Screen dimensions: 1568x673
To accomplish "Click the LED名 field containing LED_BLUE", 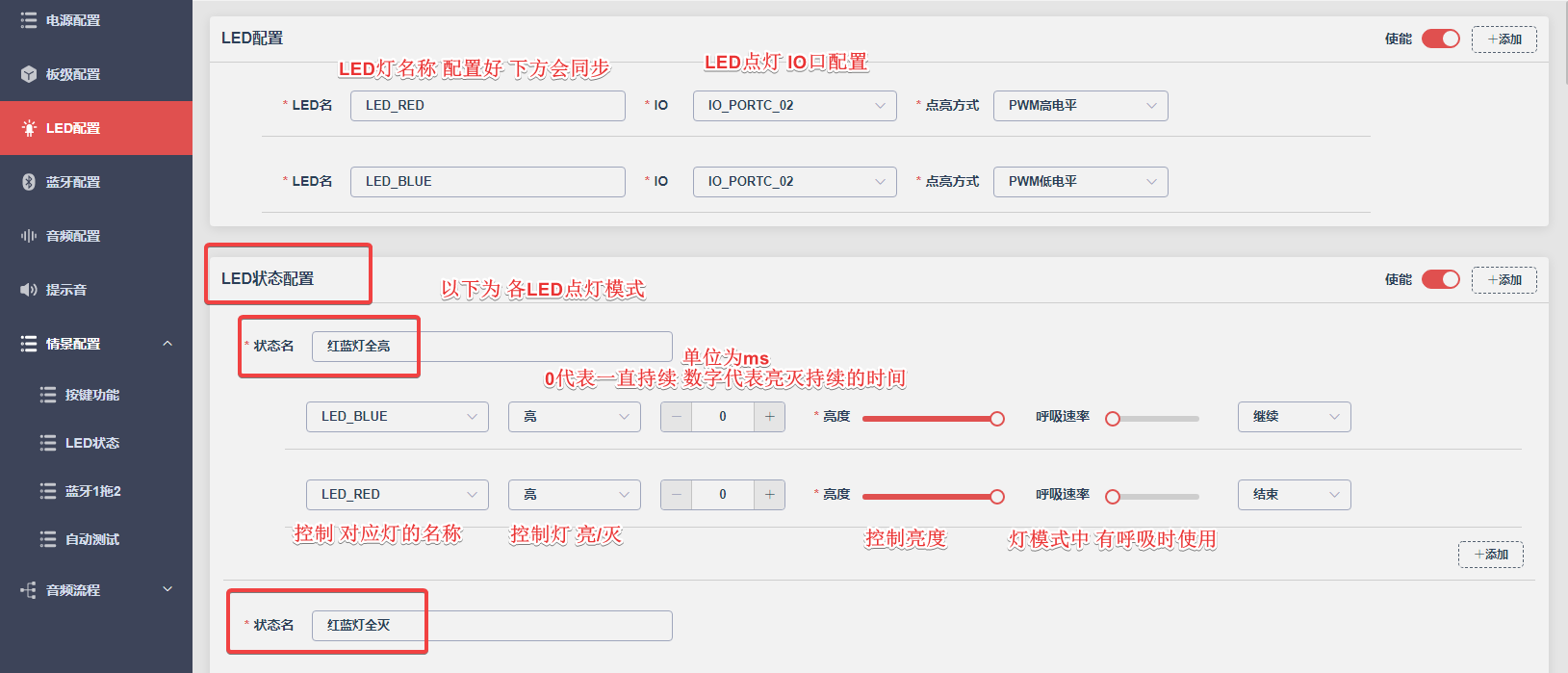I will 488,182.
